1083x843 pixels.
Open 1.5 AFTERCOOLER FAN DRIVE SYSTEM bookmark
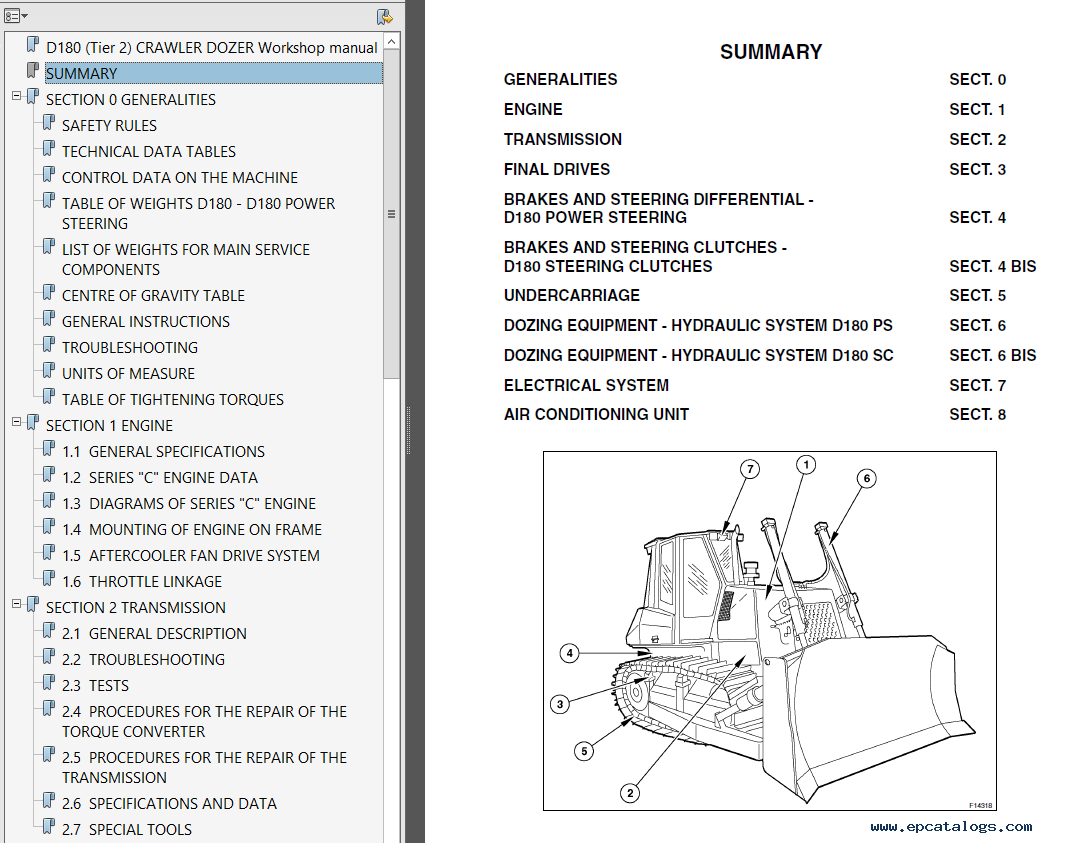pos(191,556)
